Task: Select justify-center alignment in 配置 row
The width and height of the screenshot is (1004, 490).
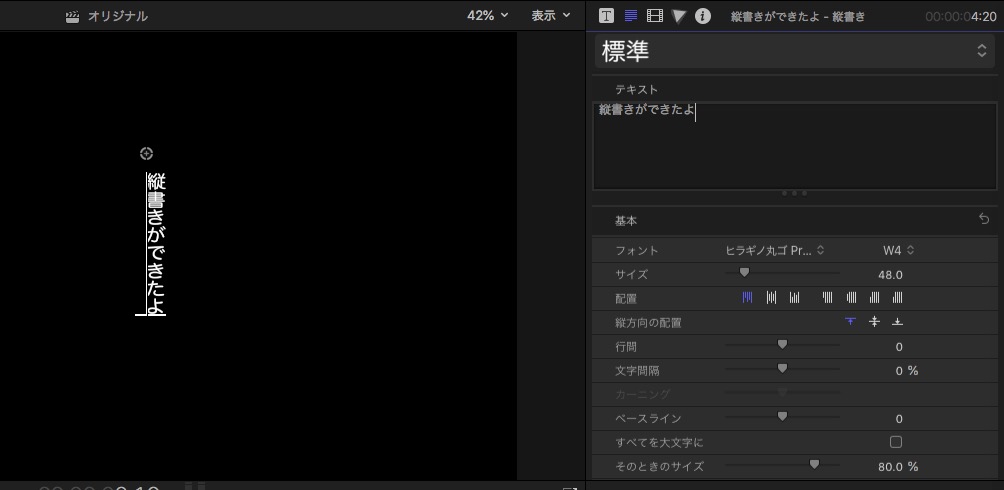Action: pyautogui.click(x=852, y=298)
